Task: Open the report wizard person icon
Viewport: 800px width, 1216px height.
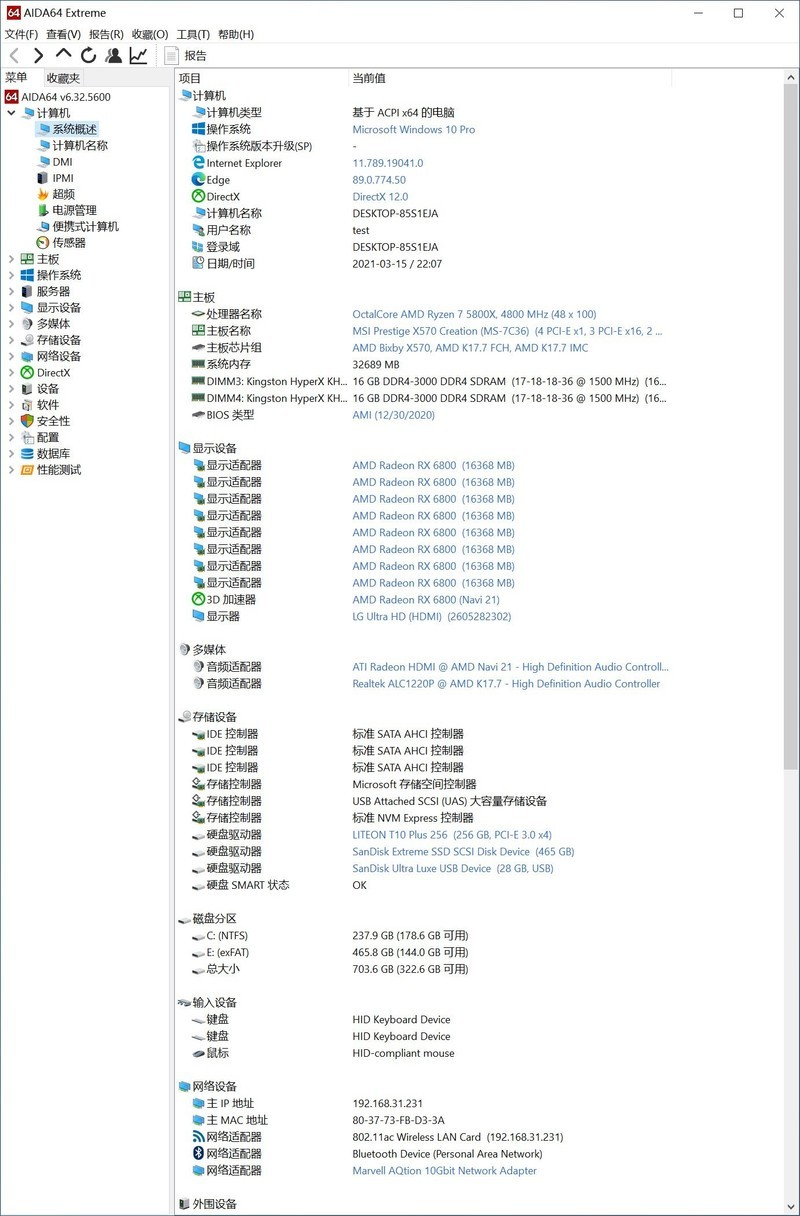Action: click(x=113, y=56)
